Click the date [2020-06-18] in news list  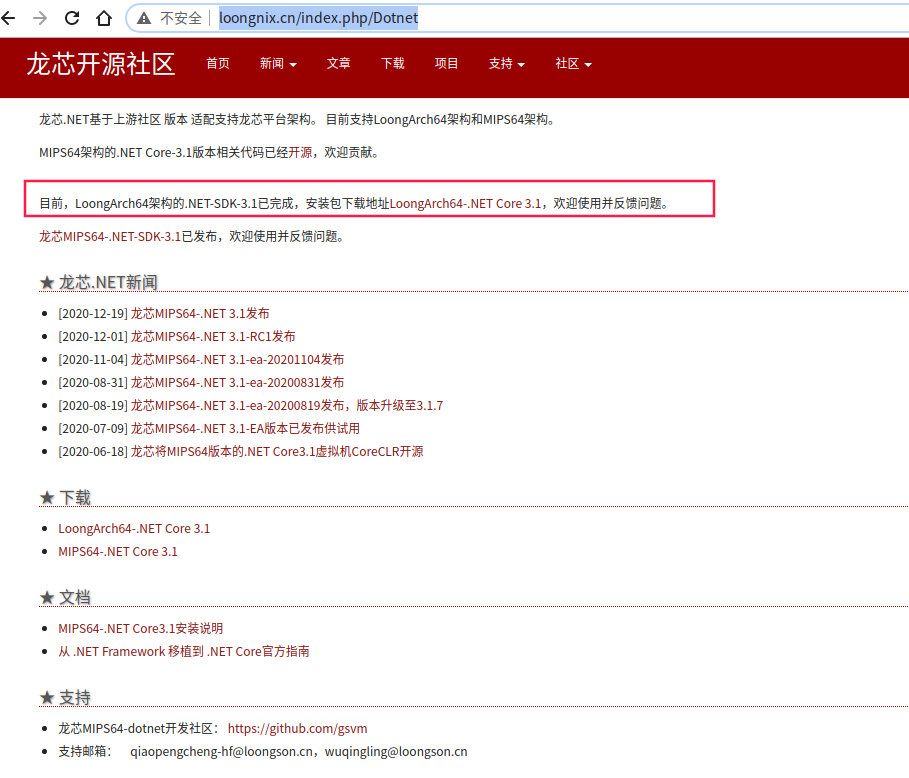point(93,452)
